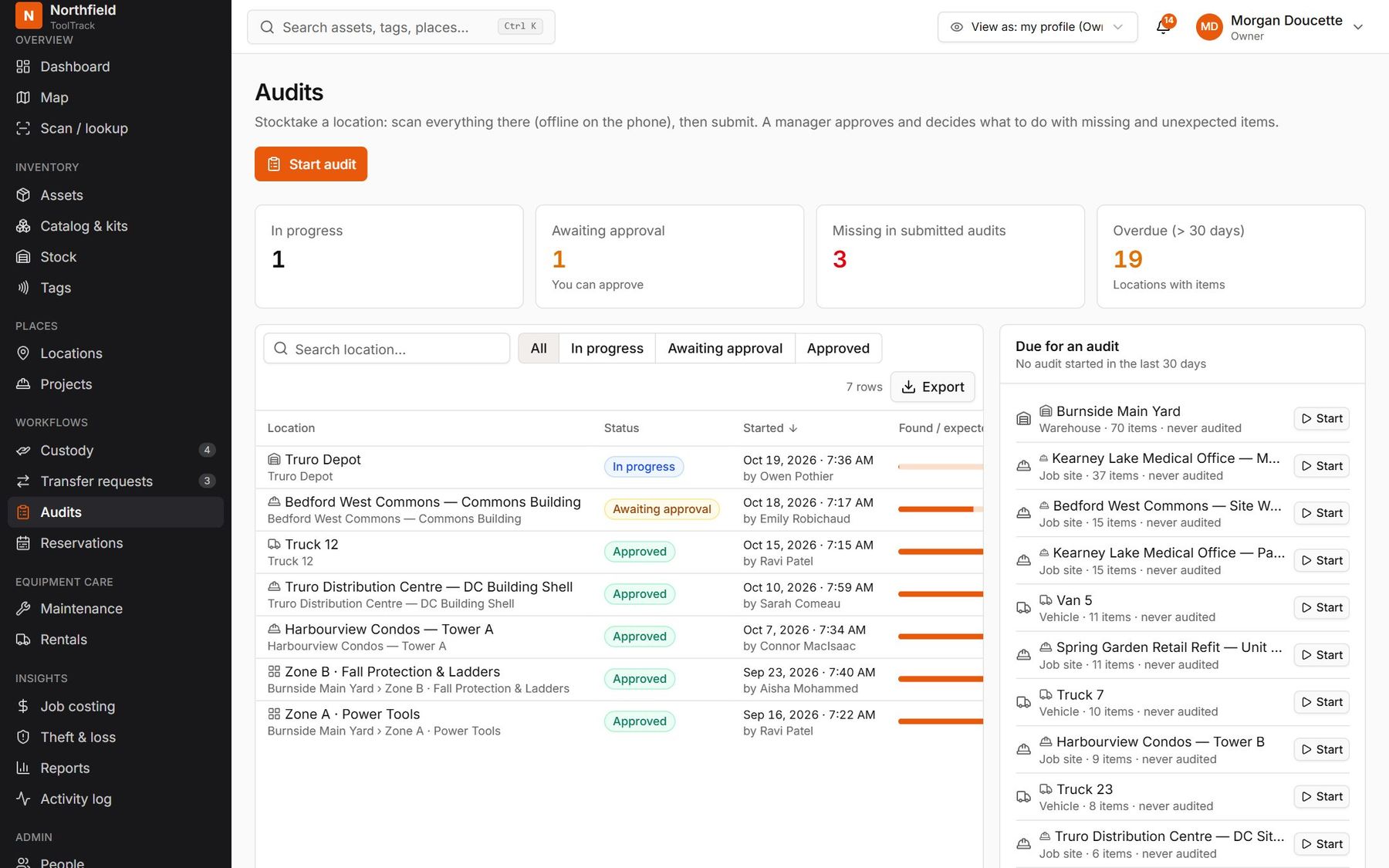Start audit for Van 5
Screen dimensions: 1389x868
pyautogui.click(x=1321, y=608)
